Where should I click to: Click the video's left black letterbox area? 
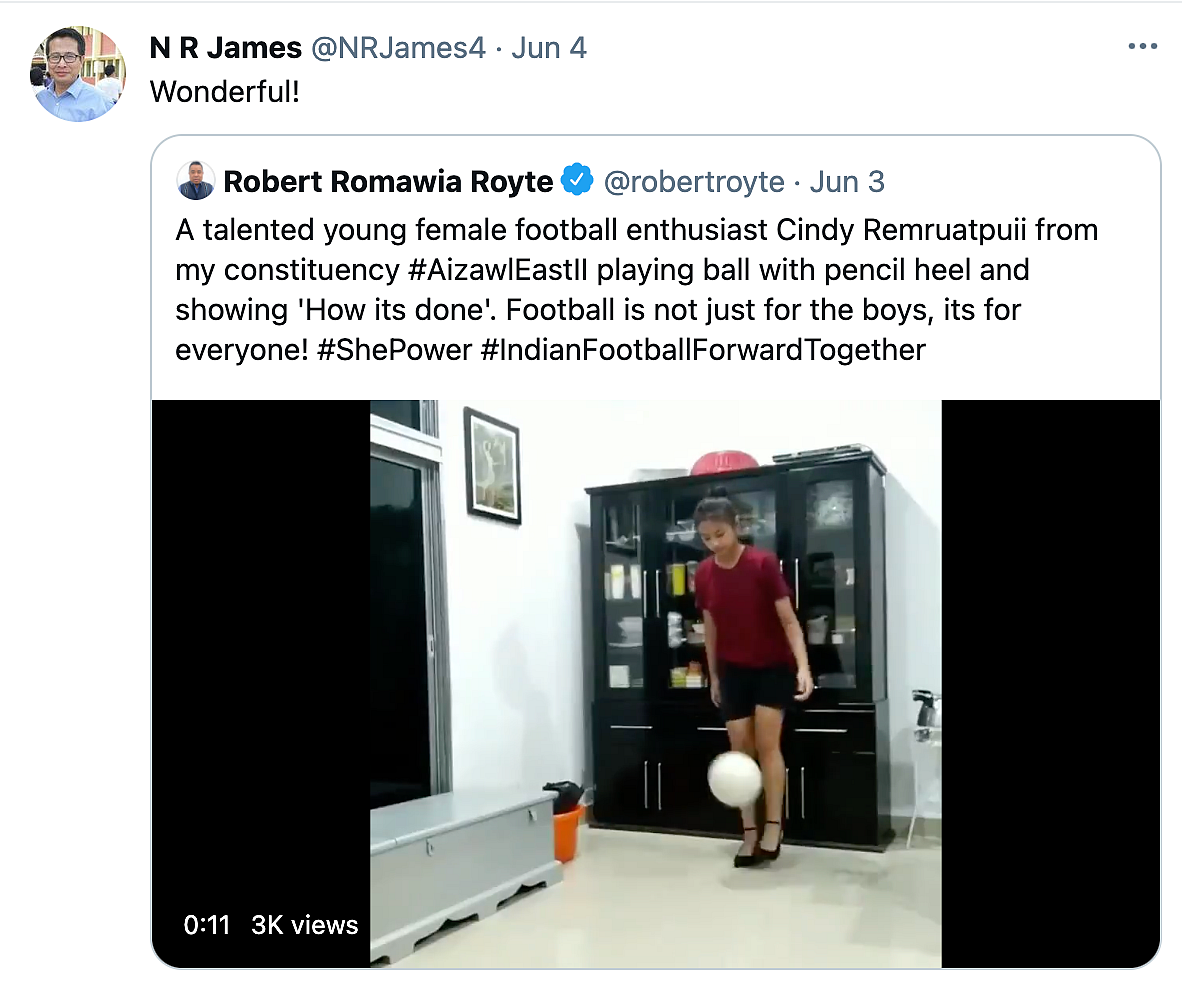click(x=261, y=656)
